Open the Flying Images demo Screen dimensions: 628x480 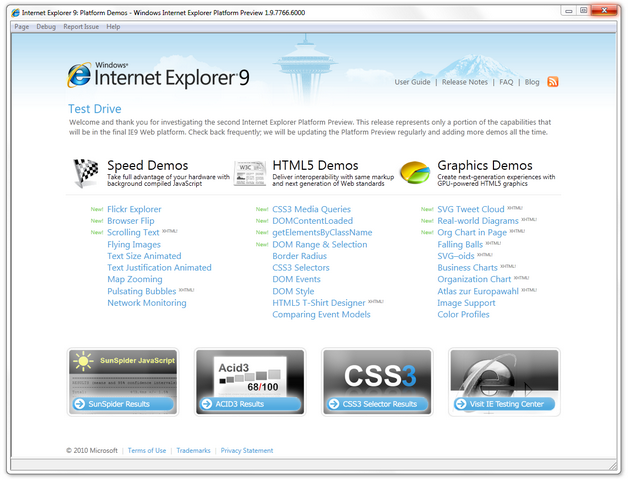click(134, 244)
